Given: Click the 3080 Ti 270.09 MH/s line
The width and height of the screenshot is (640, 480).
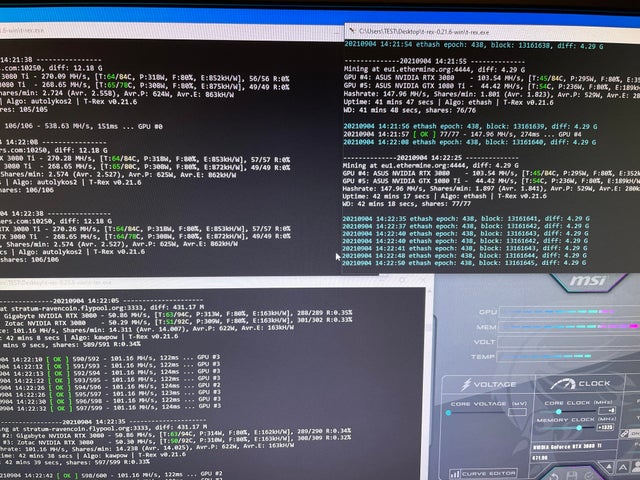Looking at the screenshot, I should tap(145, 77).
